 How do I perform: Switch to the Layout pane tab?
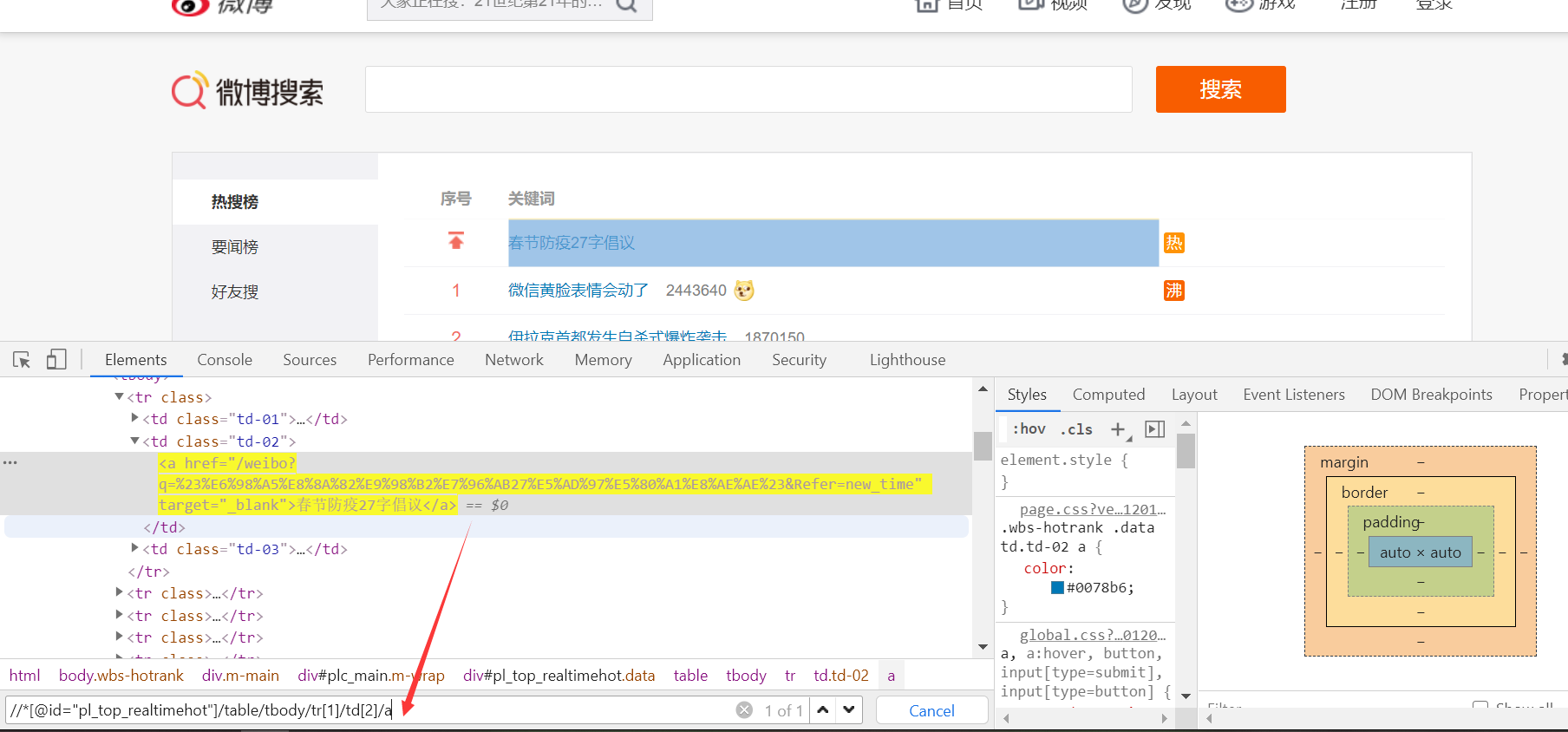1195,395
